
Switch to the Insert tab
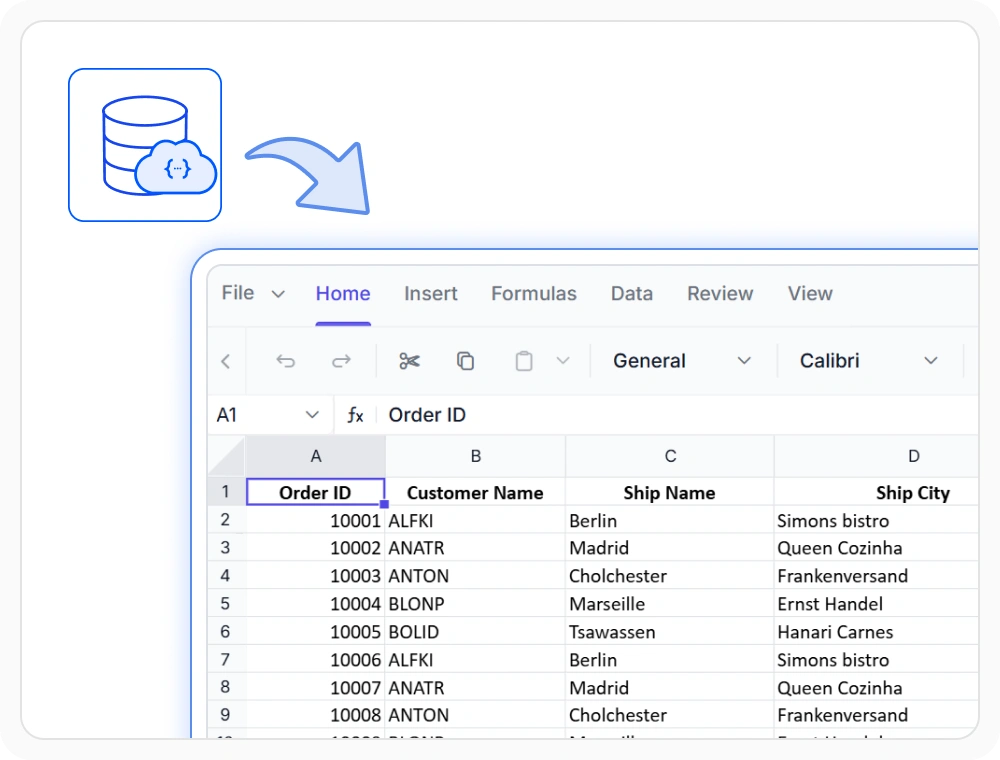tap(430, 293)
